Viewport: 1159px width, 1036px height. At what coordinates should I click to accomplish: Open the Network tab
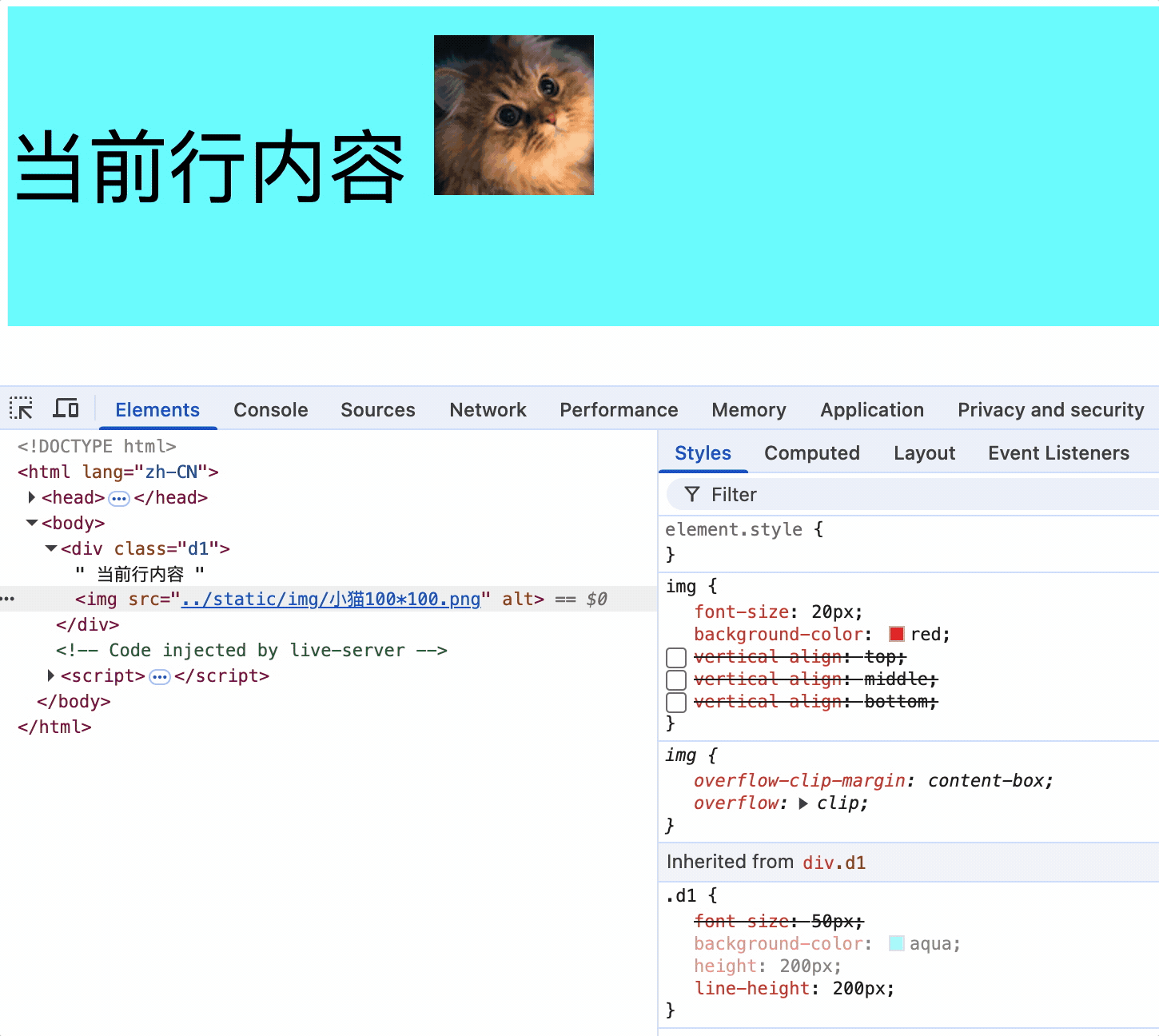coord(488,410)
